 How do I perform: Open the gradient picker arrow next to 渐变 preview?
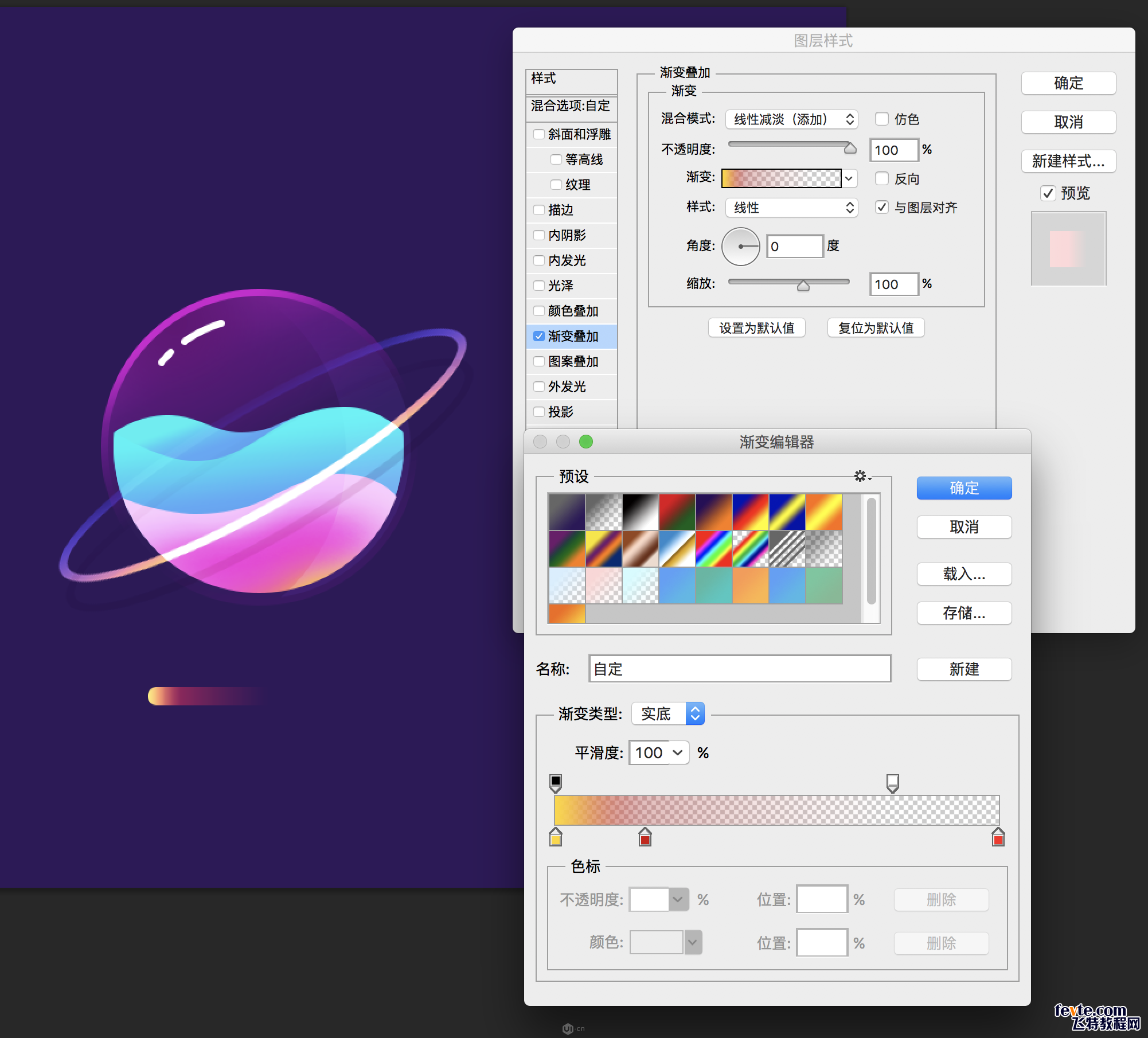pos(849,178)
